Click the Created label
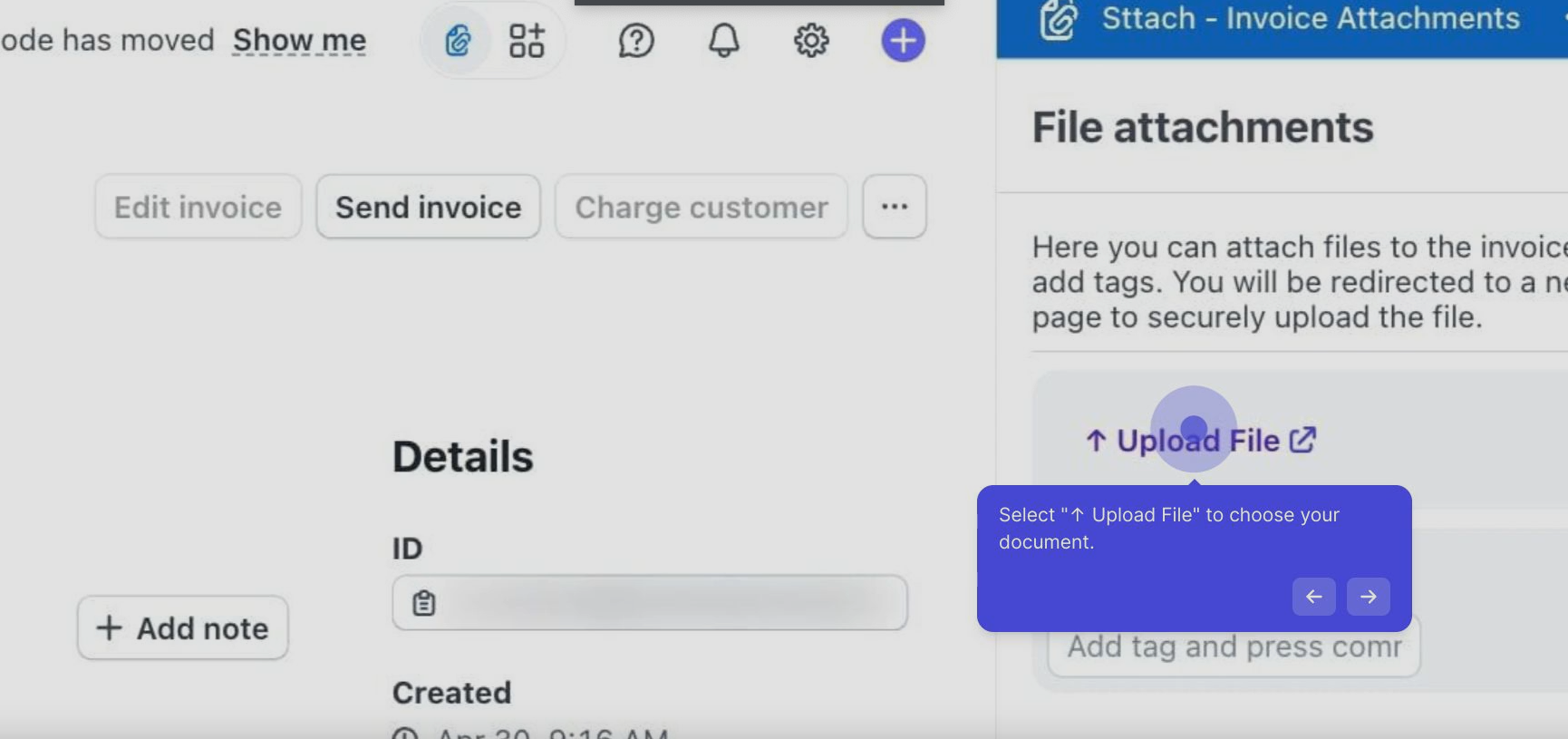 (452, 693)
